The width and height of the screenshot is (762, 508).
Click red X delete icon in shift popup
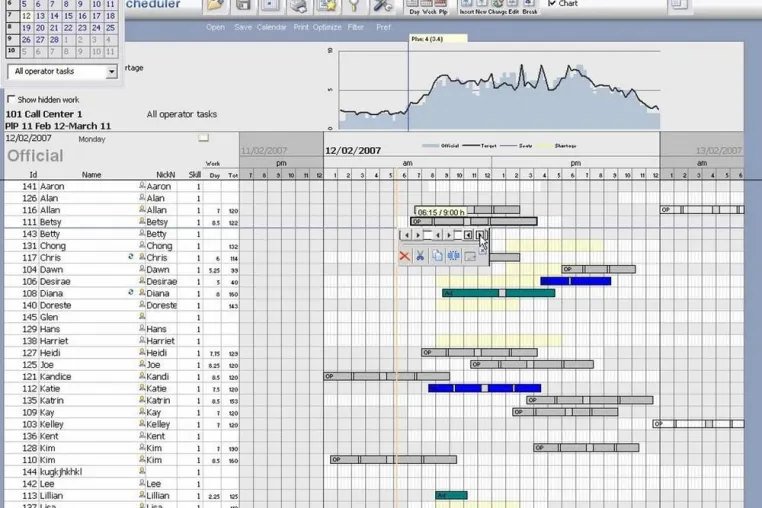(x=404, y=256)
